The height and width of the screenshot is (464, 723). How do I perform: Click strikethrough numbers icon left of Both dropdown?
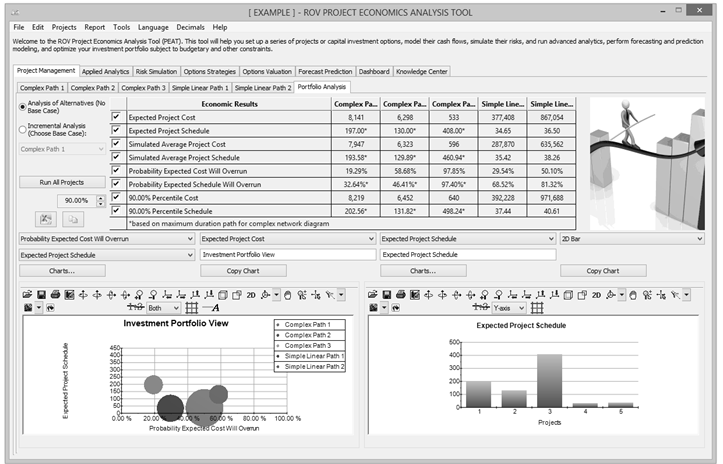[x=135, y=307]
